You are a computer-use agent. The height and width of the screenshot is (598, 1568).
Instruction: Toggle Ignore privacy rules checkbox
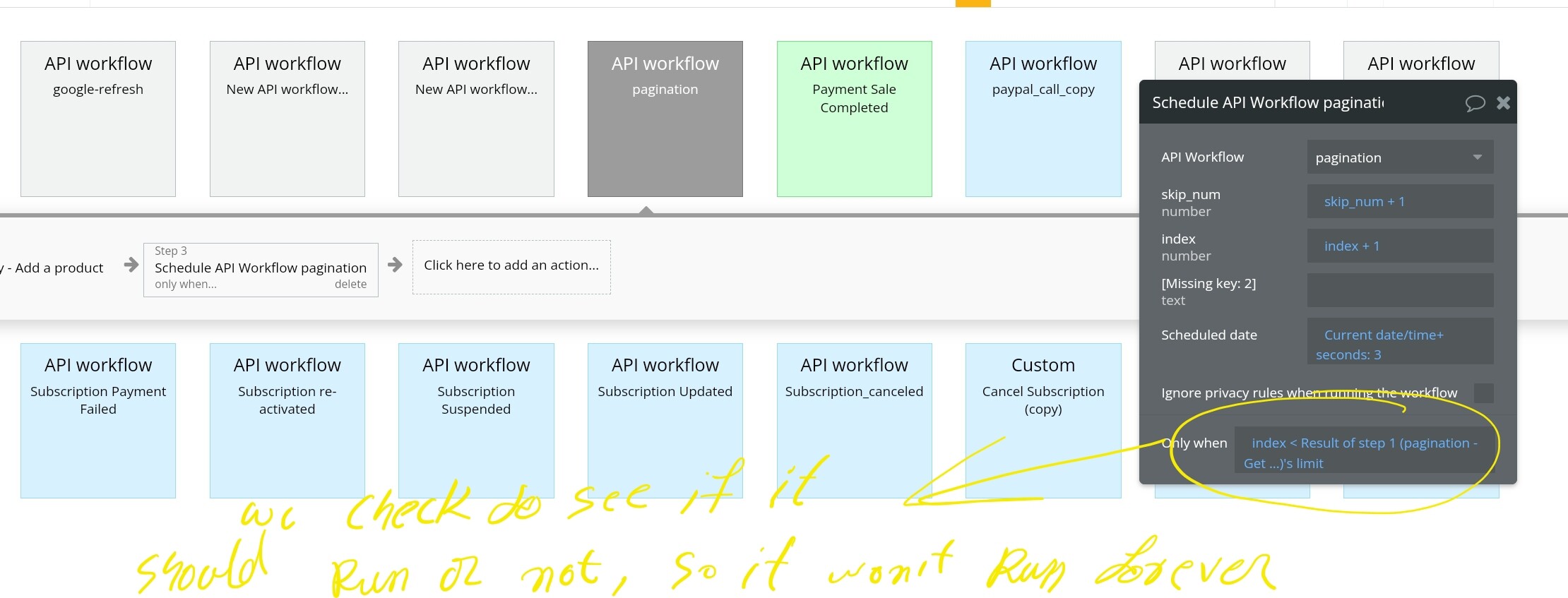[x=1484, y=393]
